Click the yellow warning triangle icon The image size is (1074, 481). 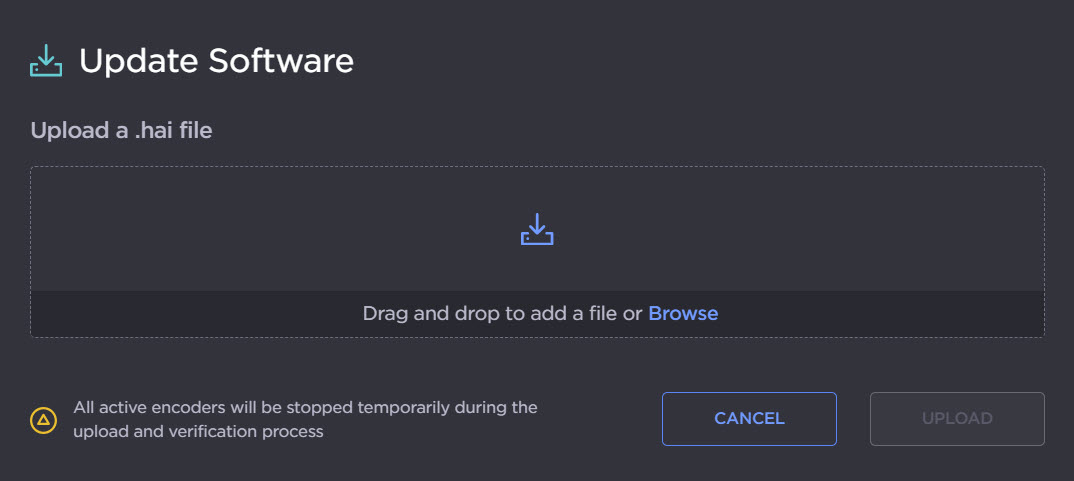pos(43,419)
